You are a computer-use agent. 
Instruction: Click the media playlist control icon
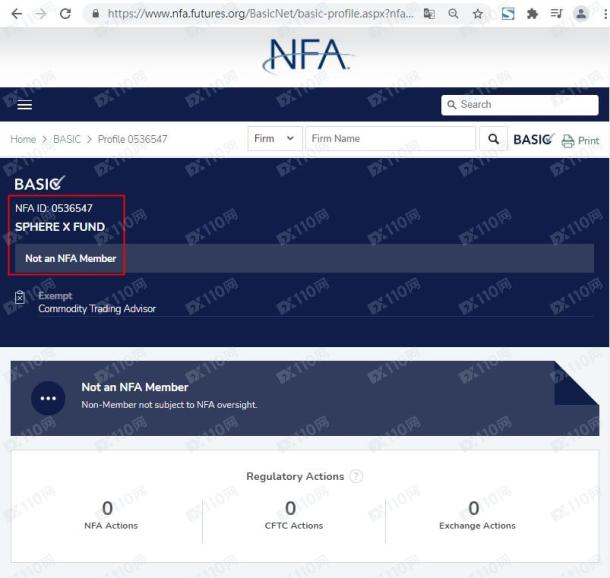pos(556,14)
